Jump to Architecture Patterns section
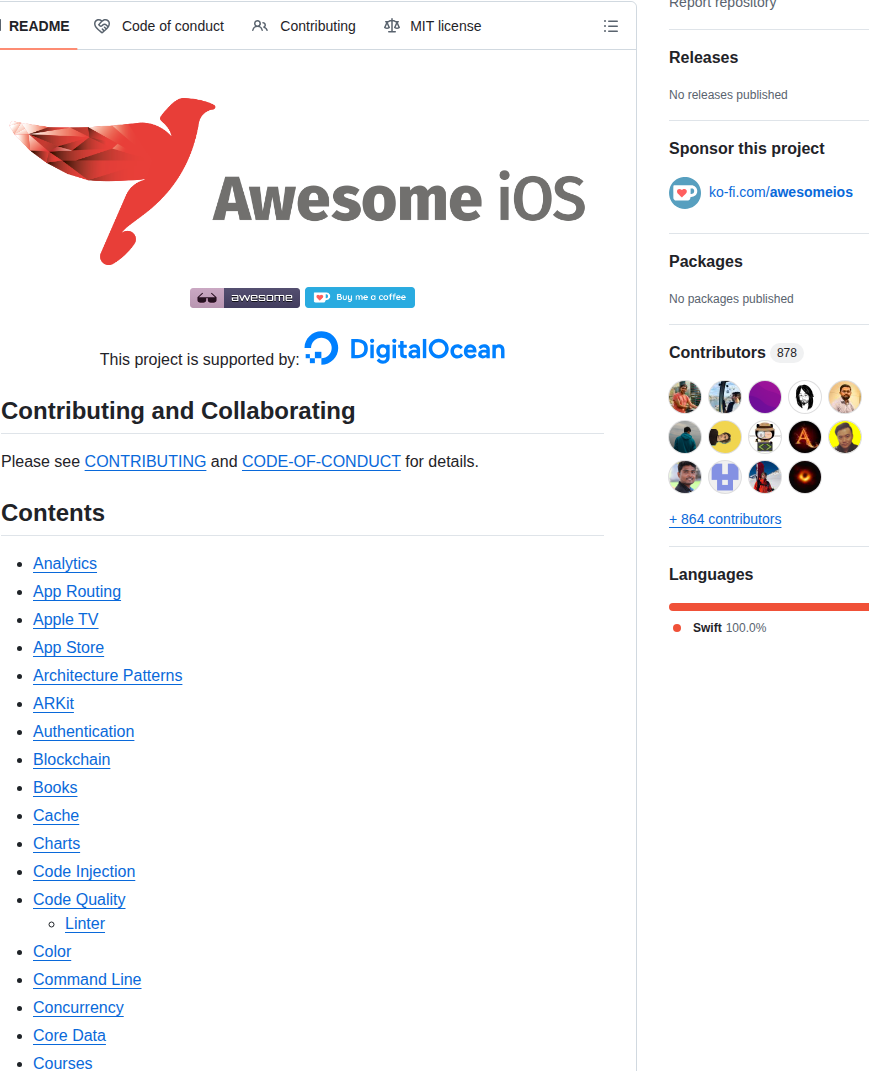Viewport: 869px width, 1071px height. click(108, 676)
